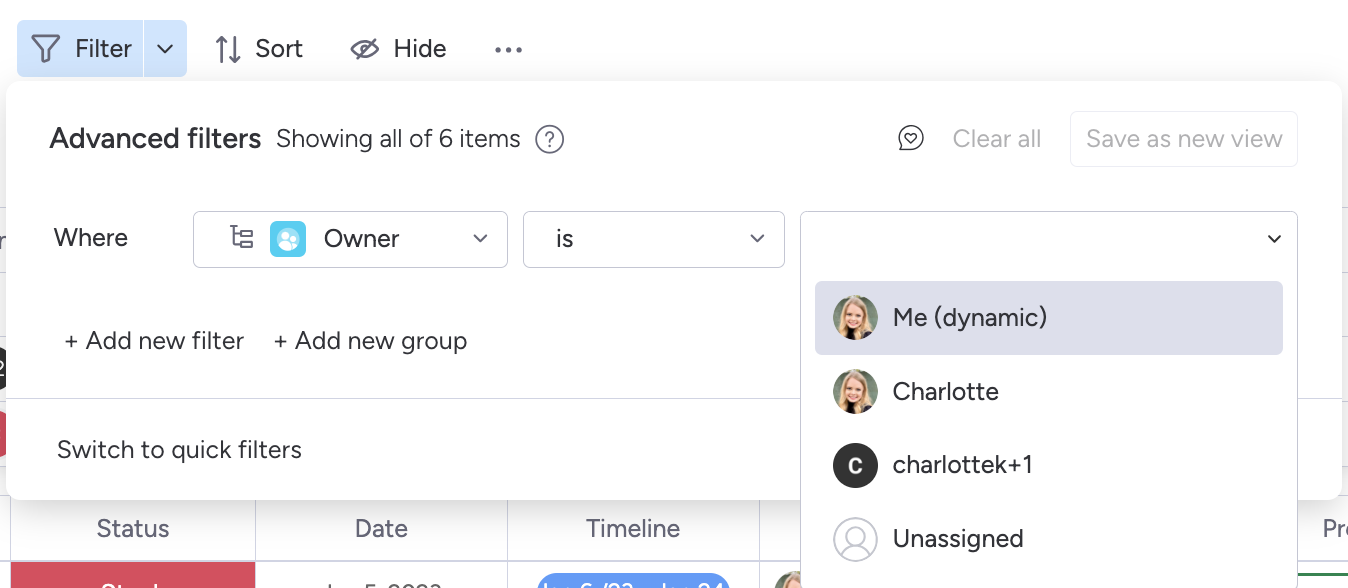Viewport: 1348px width, 588px height.
Task: Add a new filter row
Action: click(154, 341)
